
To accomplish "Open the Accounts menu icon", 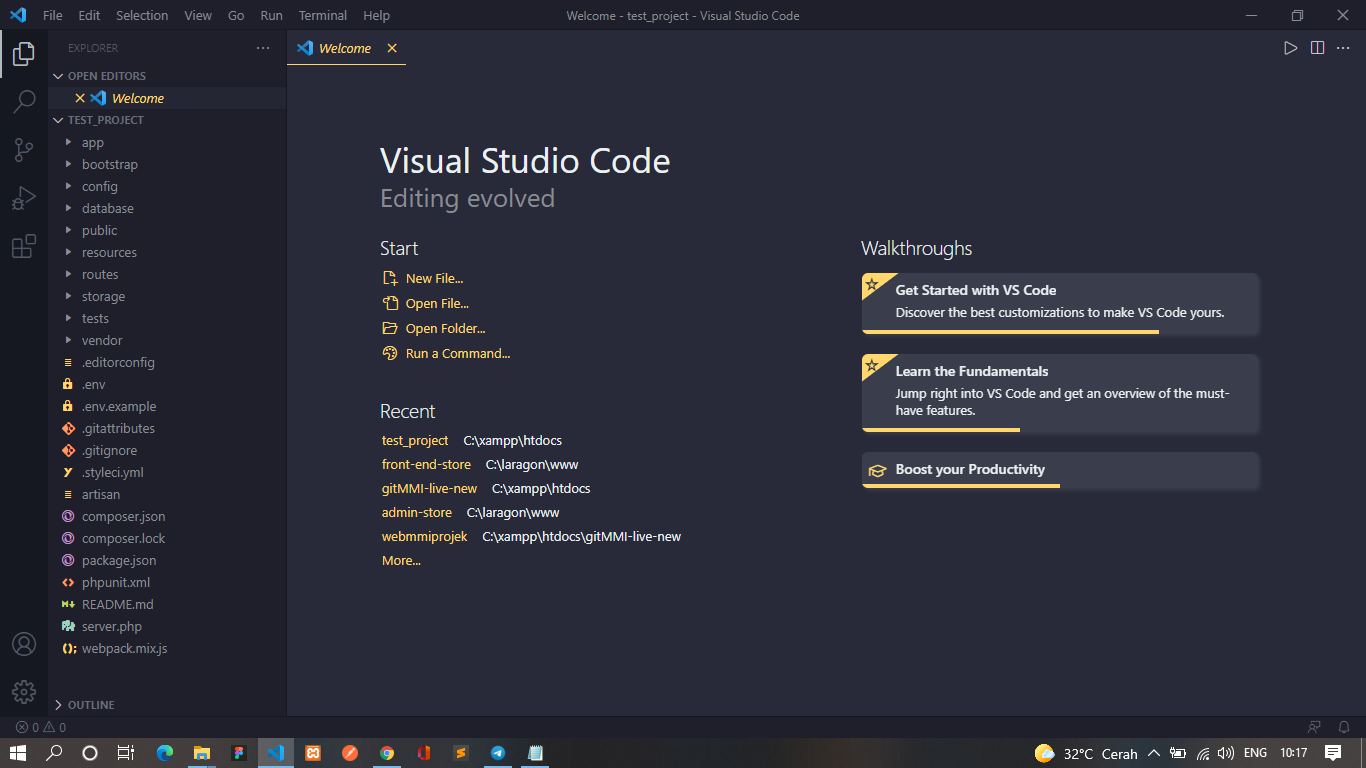I will pyautogui.click(x=24, y=644).
